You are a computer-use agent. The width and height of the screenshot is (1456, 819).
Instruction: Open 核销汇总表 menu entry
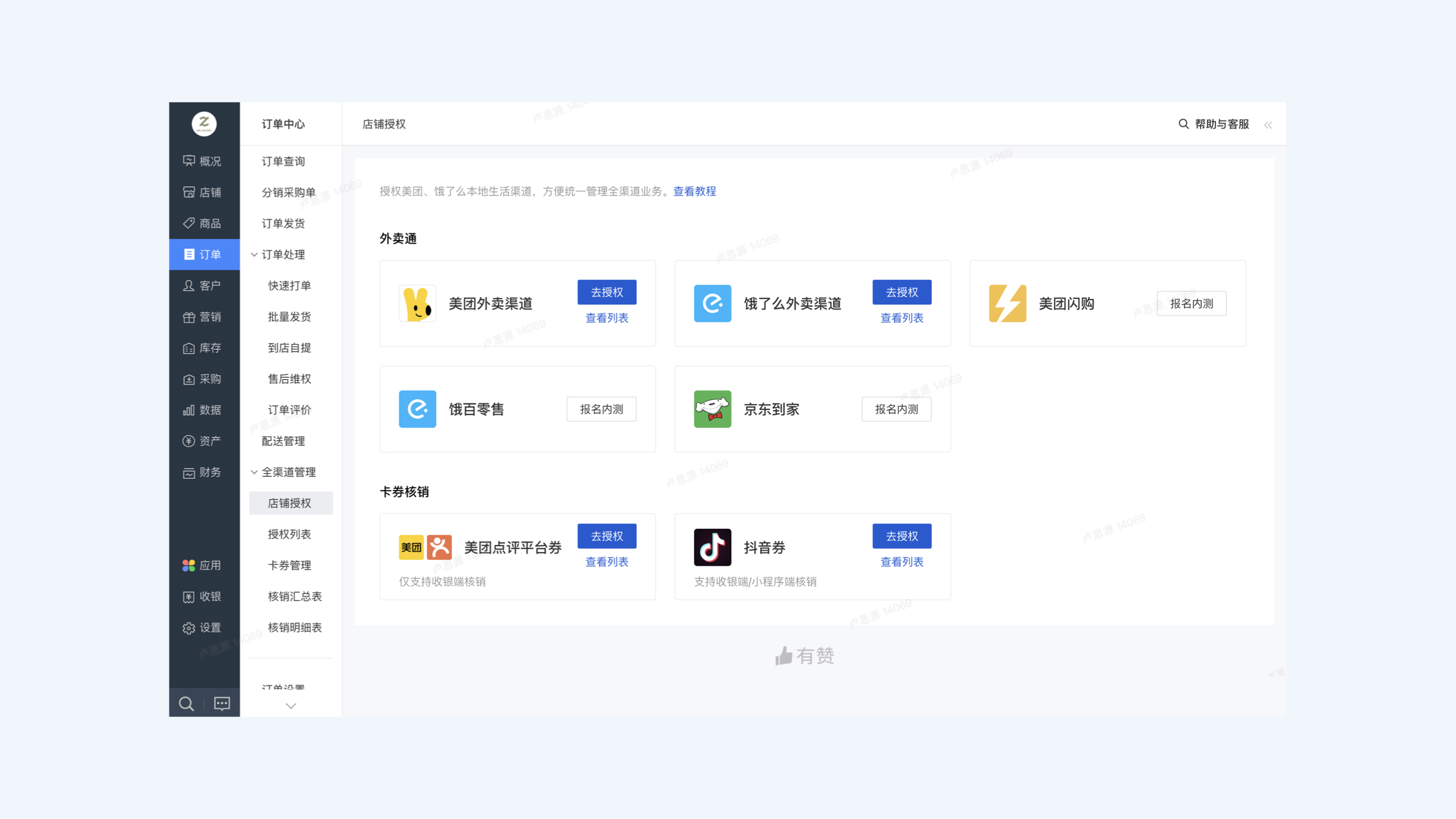click(x=295, y=596)
